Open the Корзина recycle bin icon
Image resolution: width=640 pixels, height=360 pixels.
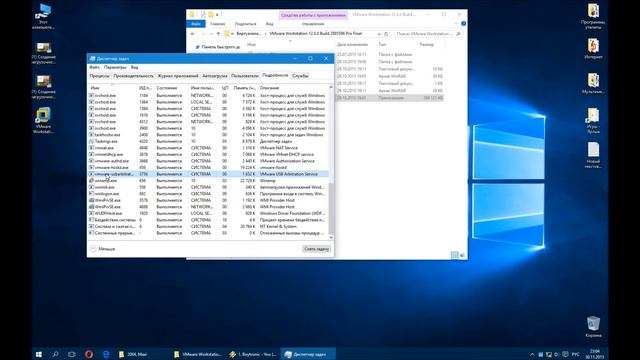(593, 327)
